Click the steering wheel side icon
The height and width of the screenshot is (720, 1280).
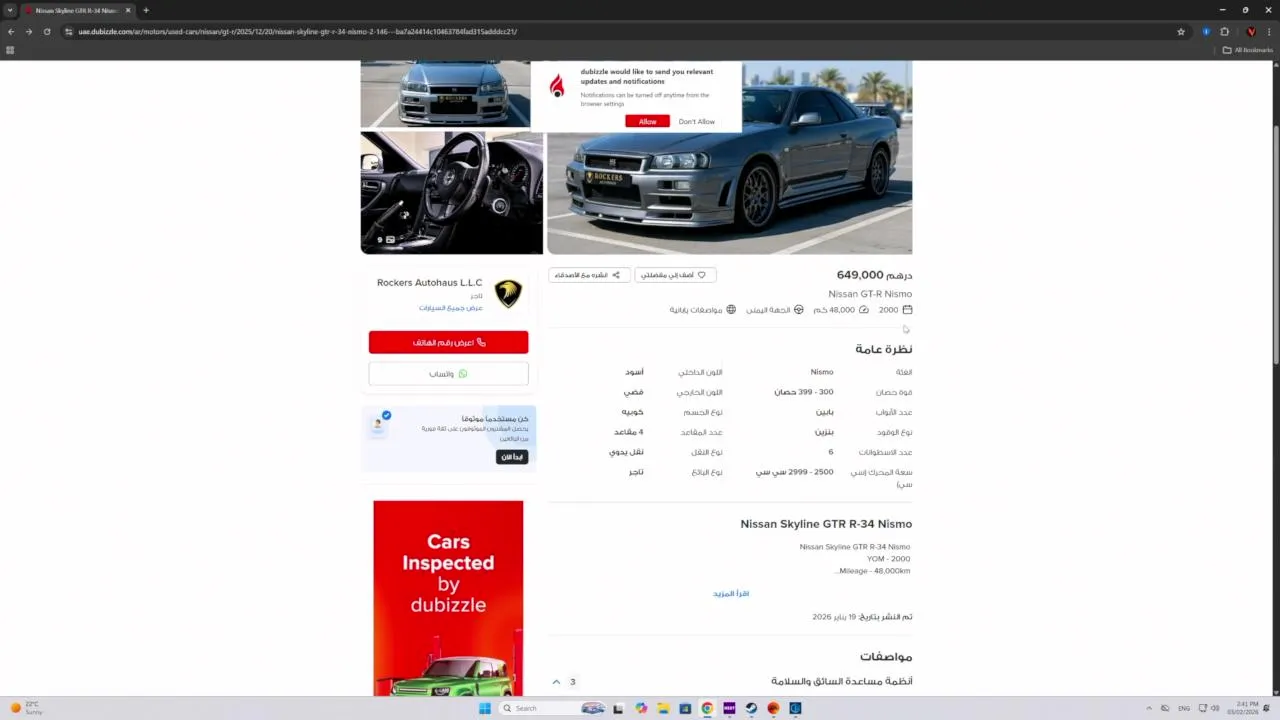[x=799, y=310]
